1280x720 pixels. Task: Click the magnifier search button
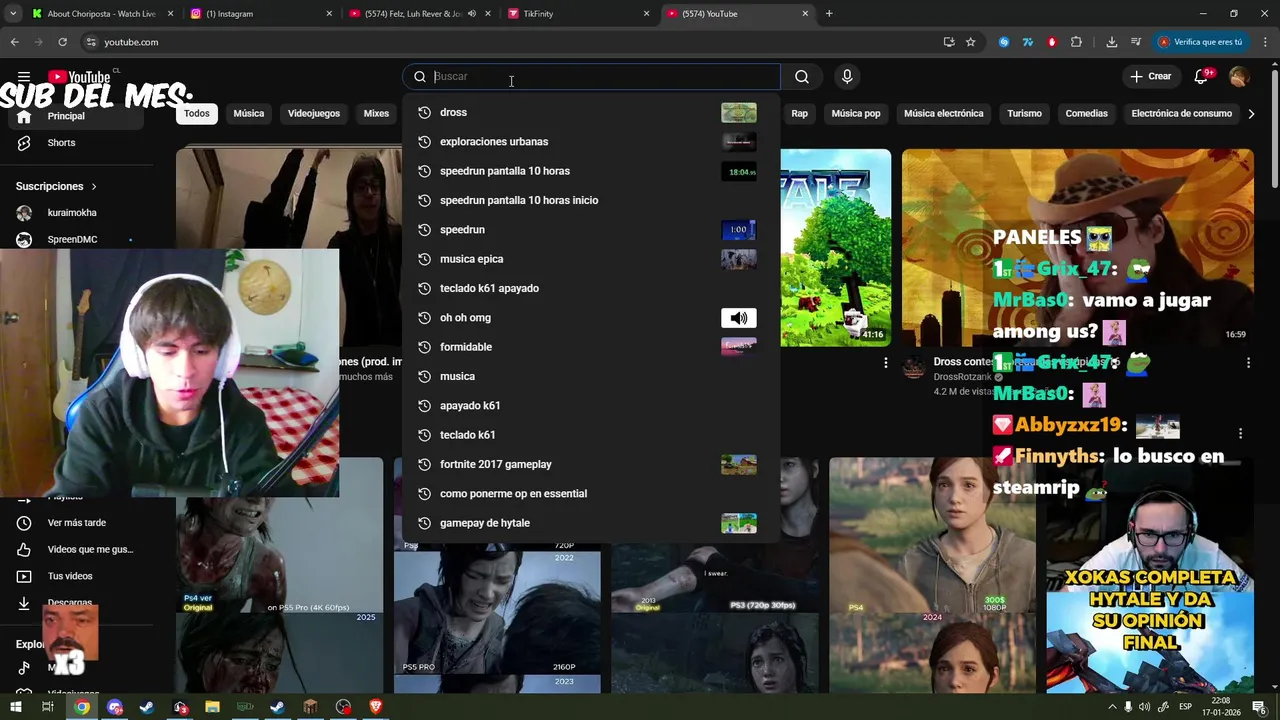coord(802,76)
